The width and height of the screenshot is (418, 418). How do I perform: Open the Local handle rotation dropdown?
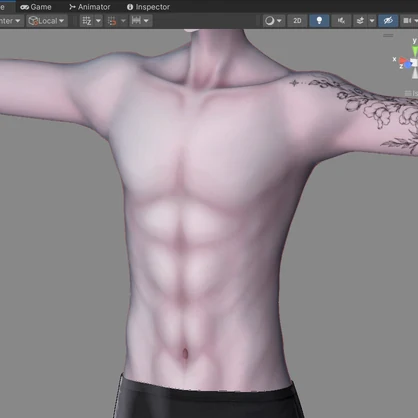point(46,21)
